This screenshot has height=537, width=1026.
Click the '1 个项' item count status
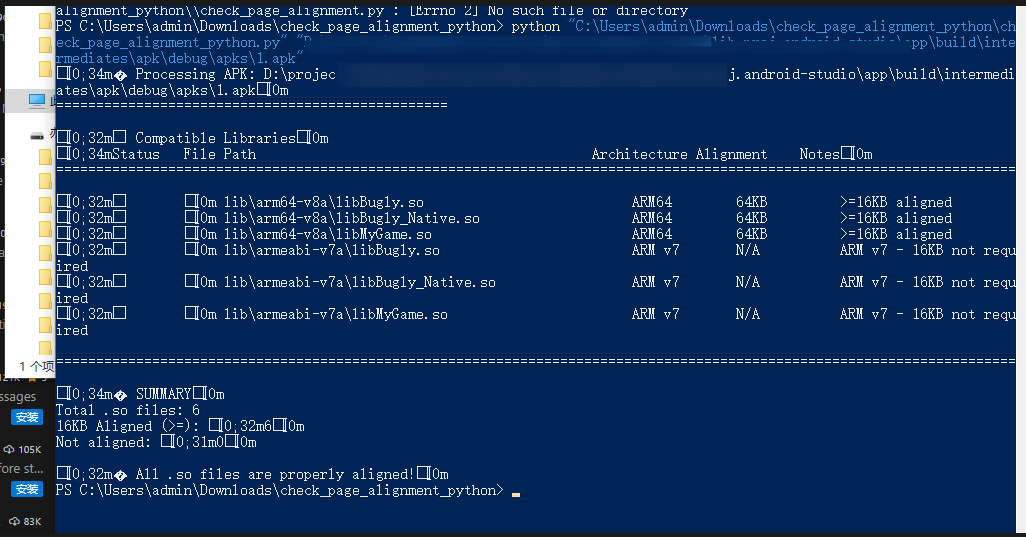[x=36, y=367]
